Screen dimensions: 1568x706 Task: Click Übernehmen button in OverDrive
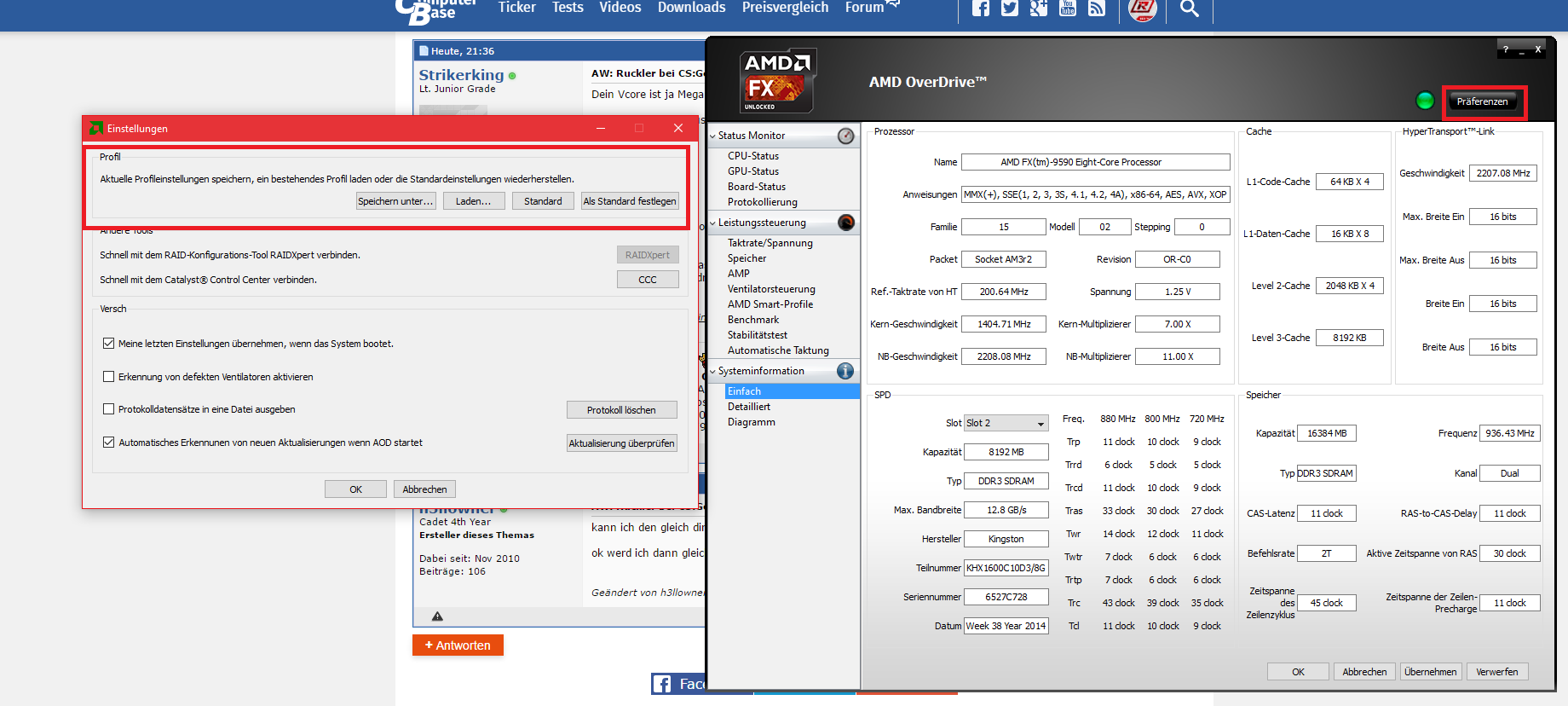point(1431,672)
